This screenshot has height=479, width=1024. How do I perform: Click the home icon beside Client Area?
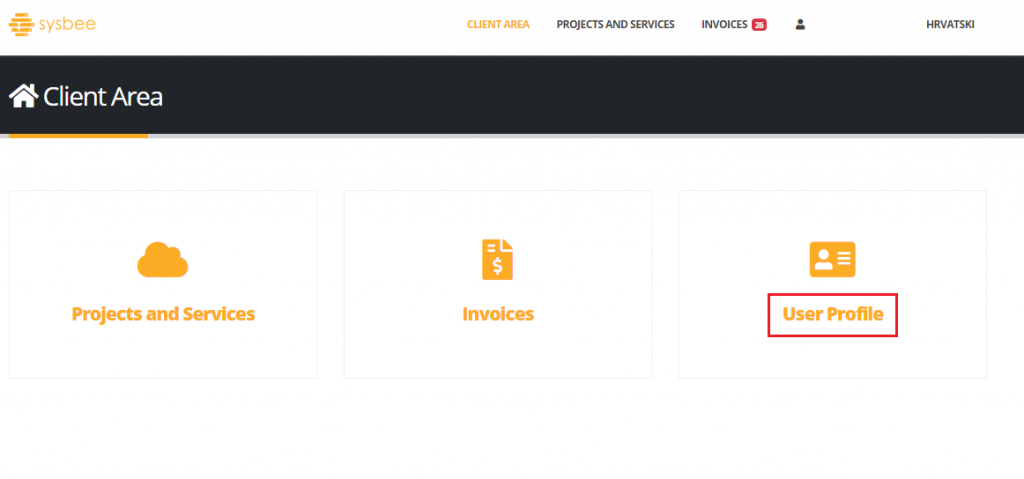23,96
